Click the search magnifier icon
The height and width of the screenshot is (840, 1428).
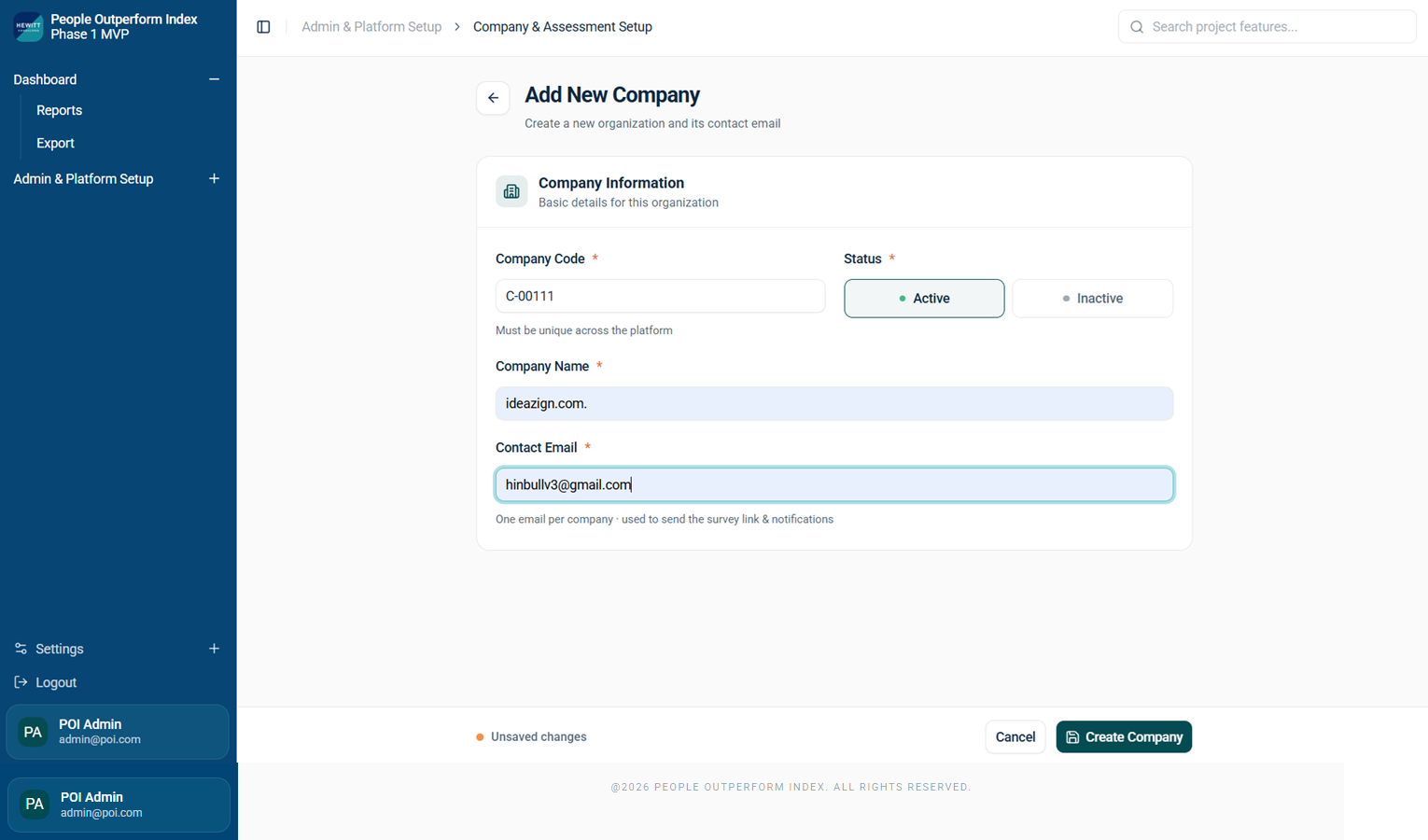click(1137, 27)
